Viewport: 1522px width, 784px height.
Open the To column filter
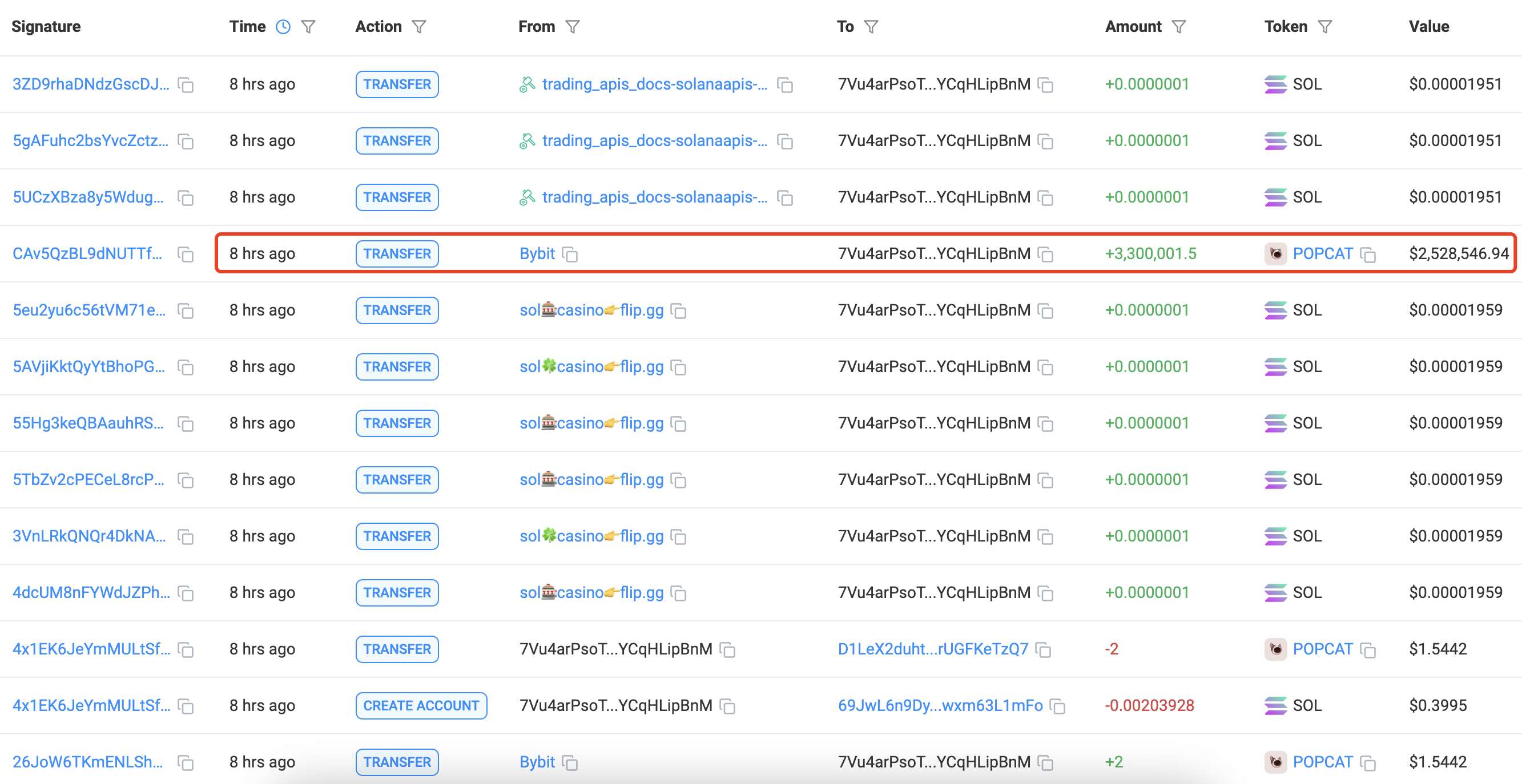point(871,27)
